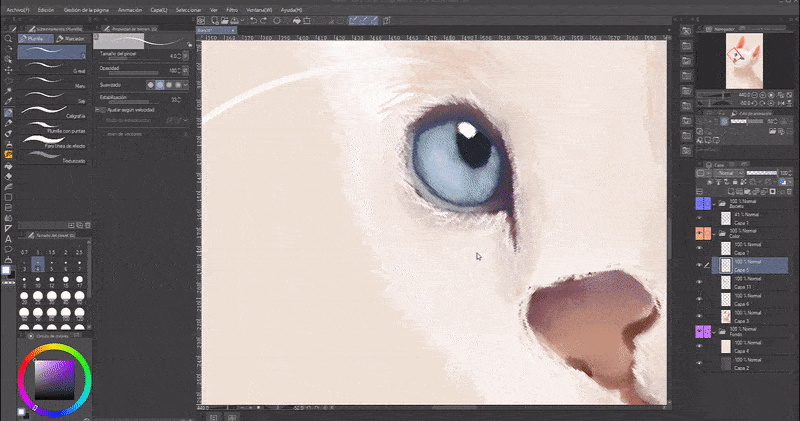This screenshot has width=800, height=421.
Task: Click the Navigator preview thumbnail
Action: click(744, 61)
